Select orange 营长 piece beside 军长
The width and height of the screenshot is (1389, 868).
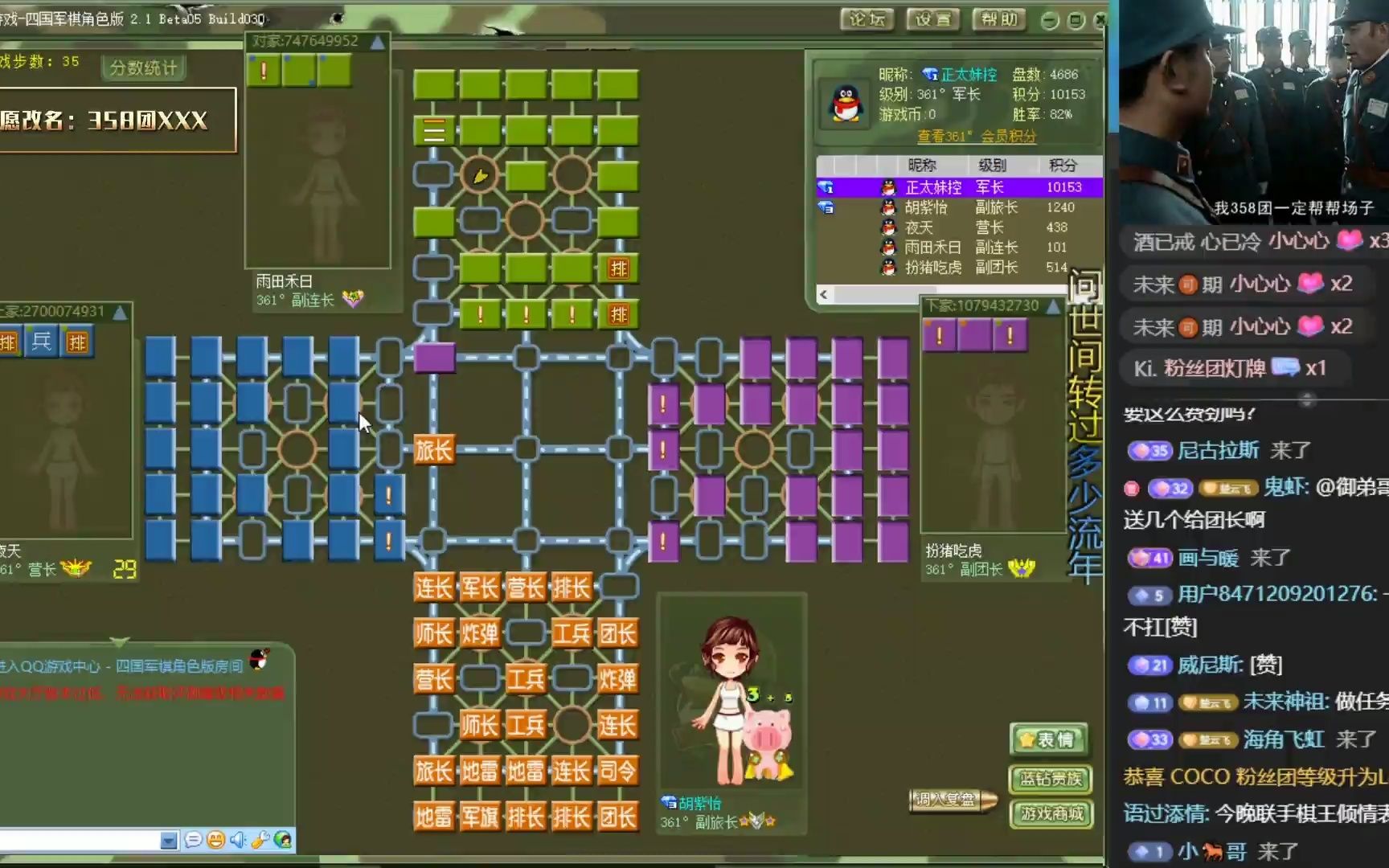tap(526, 588)
